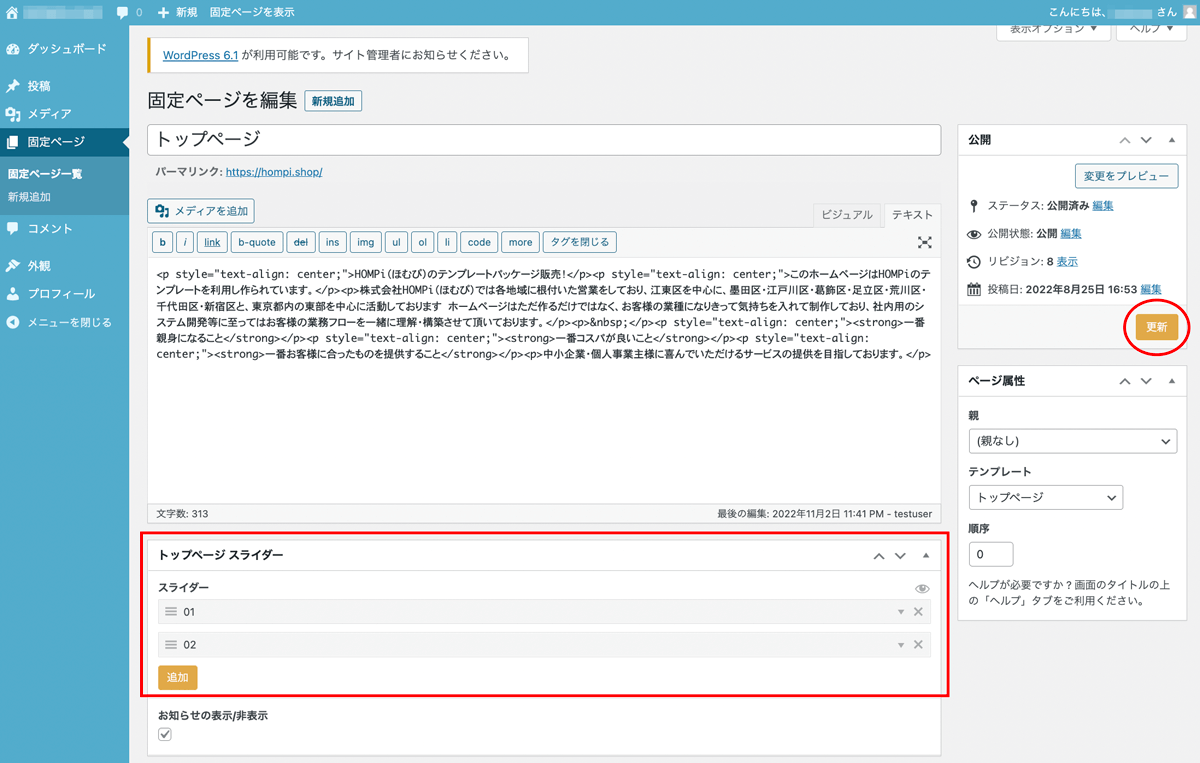Open the 親 page dropdown

point(1072,441)
